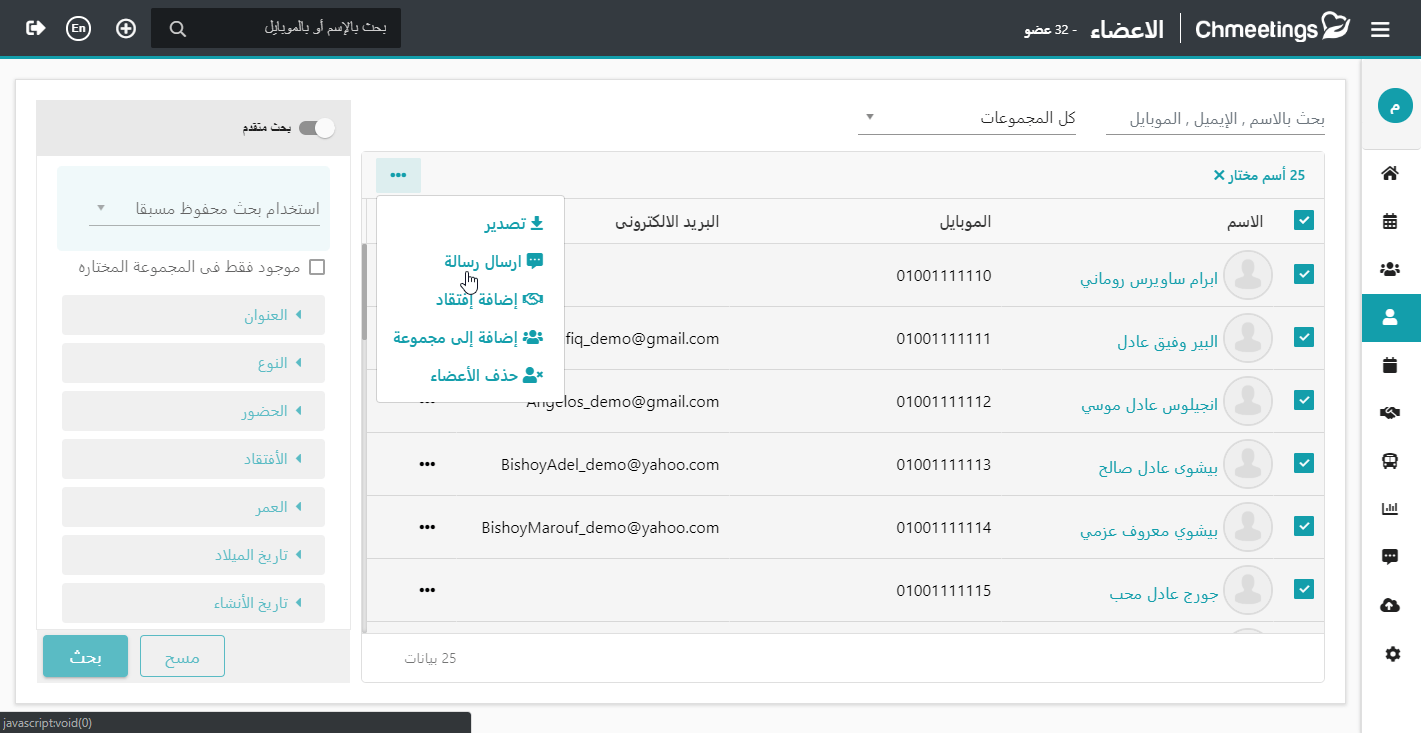Viewport: 1421px width, 733px height.
Task: Select the members person icon in sidebar
Action: [x=1390, y=318]
